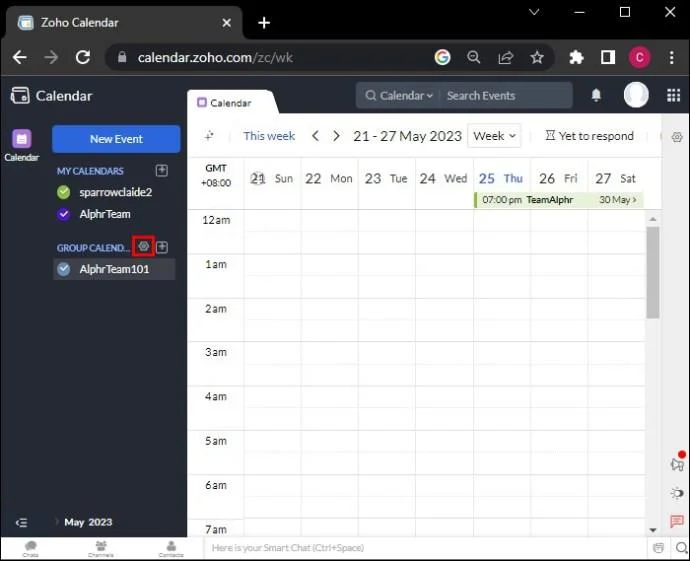Toggle day/night mode icon
Image resolution: width=690 pixels, height=561 pixels.
[677, 493]
